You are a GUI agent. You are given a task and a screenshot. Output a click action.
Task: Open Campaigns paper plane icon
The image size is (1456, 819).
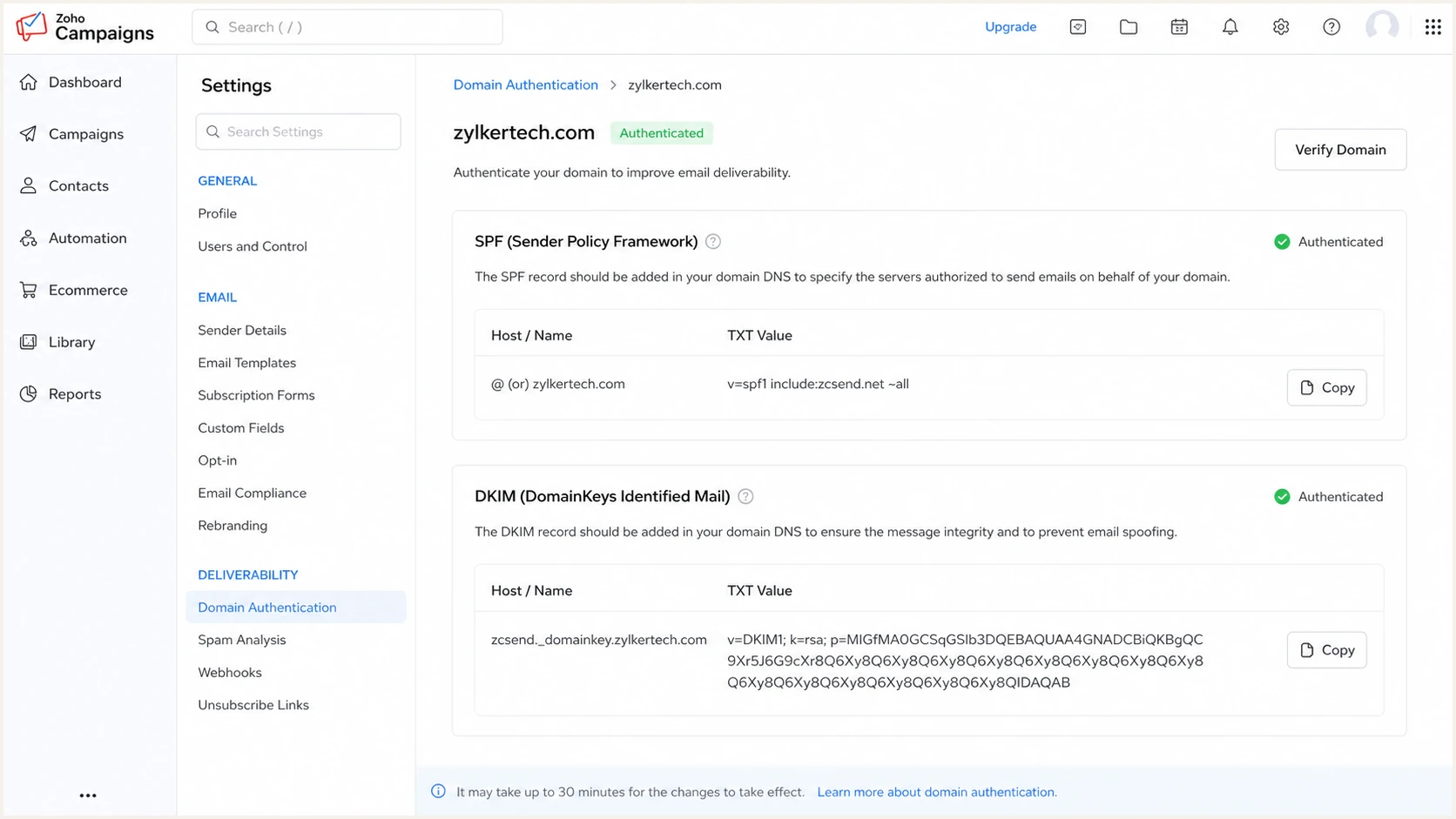tap(29, 134)
